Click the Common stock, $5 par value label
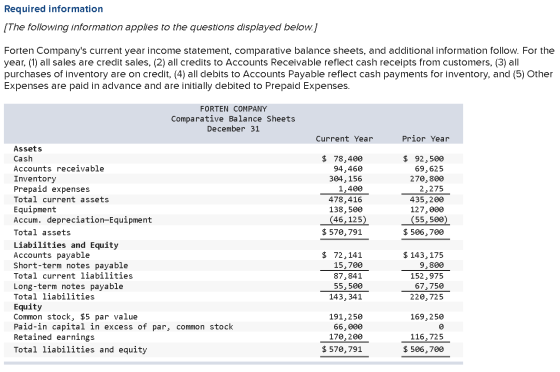The image size is (560, 372). (75, 317)
